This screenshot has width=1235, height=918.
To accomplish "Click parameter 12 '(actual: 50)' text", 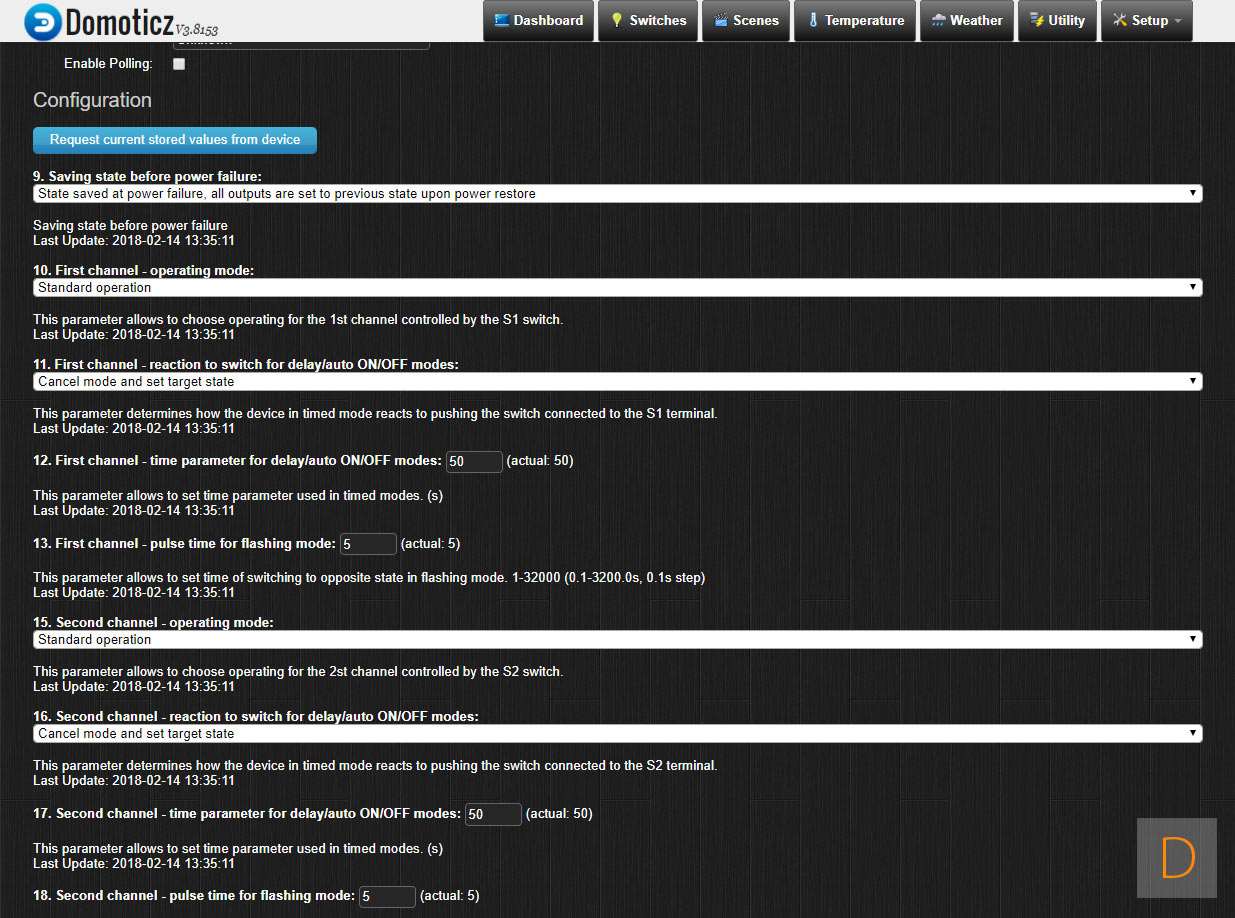I will click(x=540, y=461).
